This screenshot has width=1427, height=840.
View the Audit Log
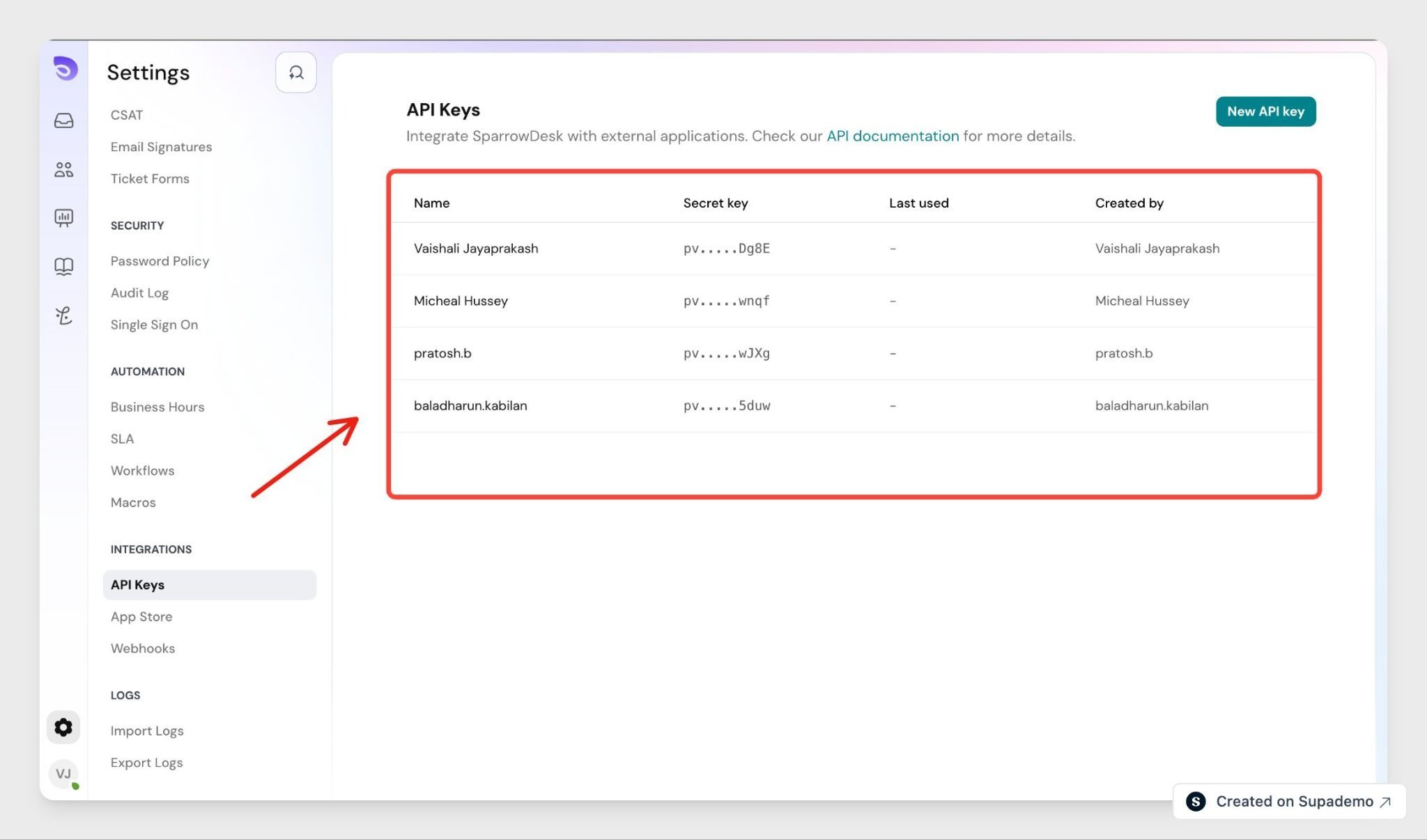pos(139,293)
